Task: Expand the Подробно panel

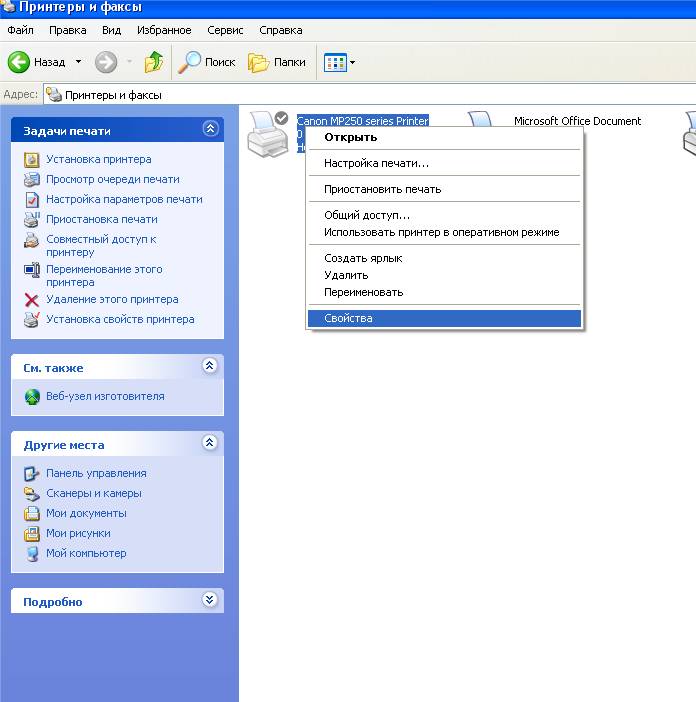Action: 209,600
